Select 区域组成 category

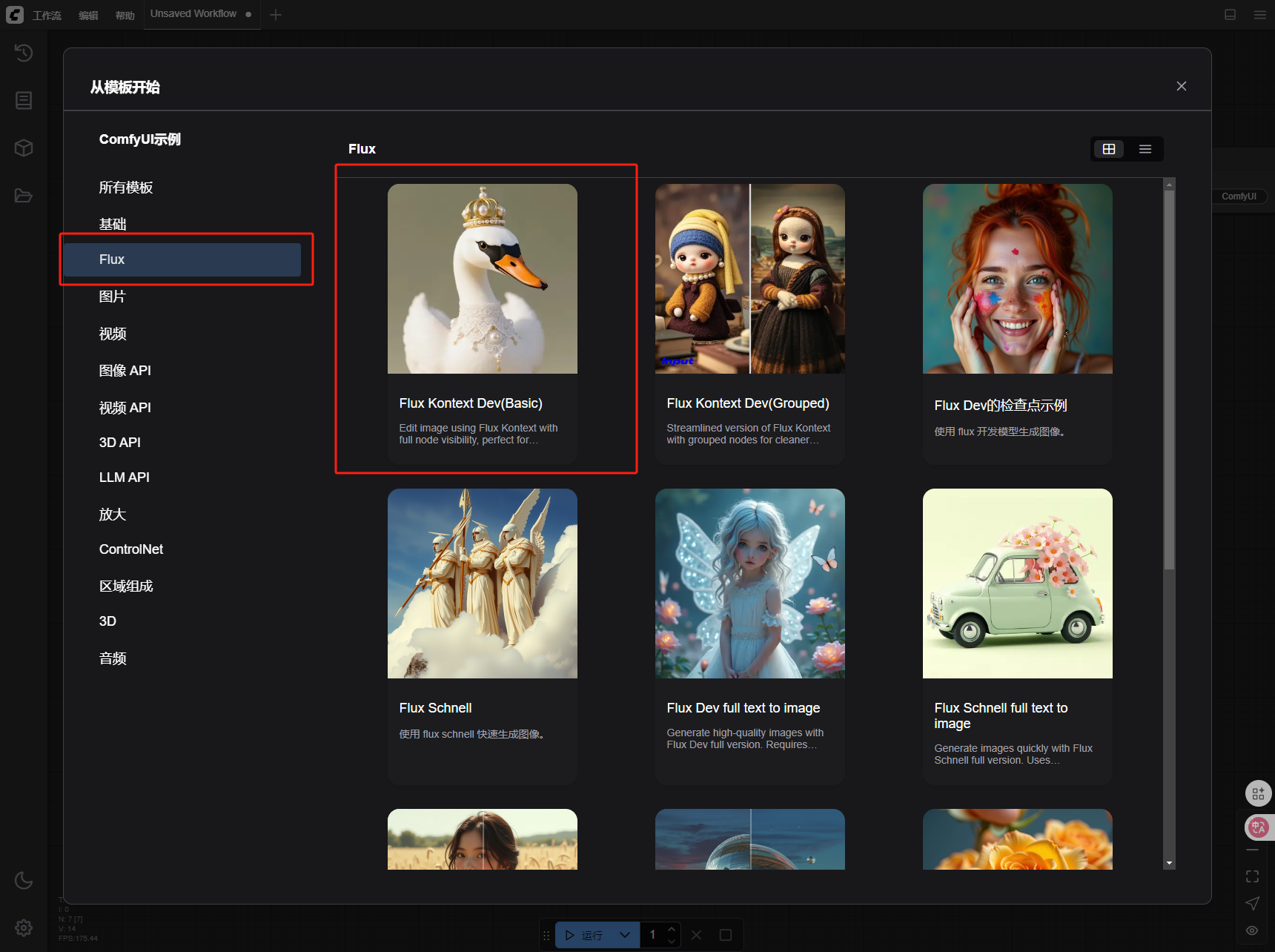pyautogui.click(x=182, y=586)
